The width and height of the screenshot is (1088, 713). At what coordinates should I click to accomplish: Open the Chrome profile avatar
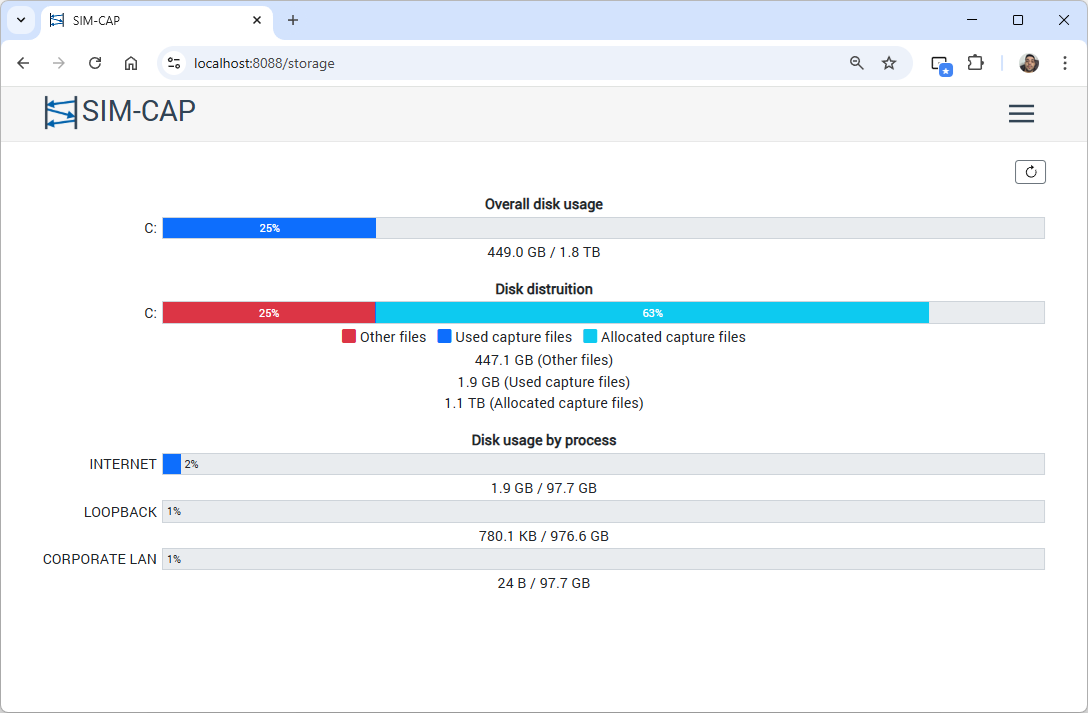(x=1029, y=63)
